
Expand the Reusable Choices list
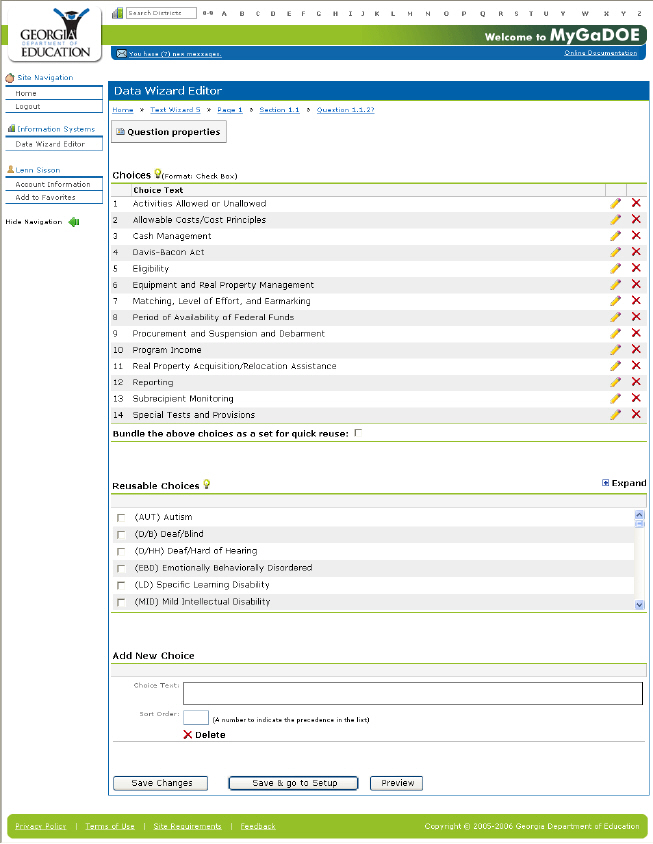click(624, 483)
